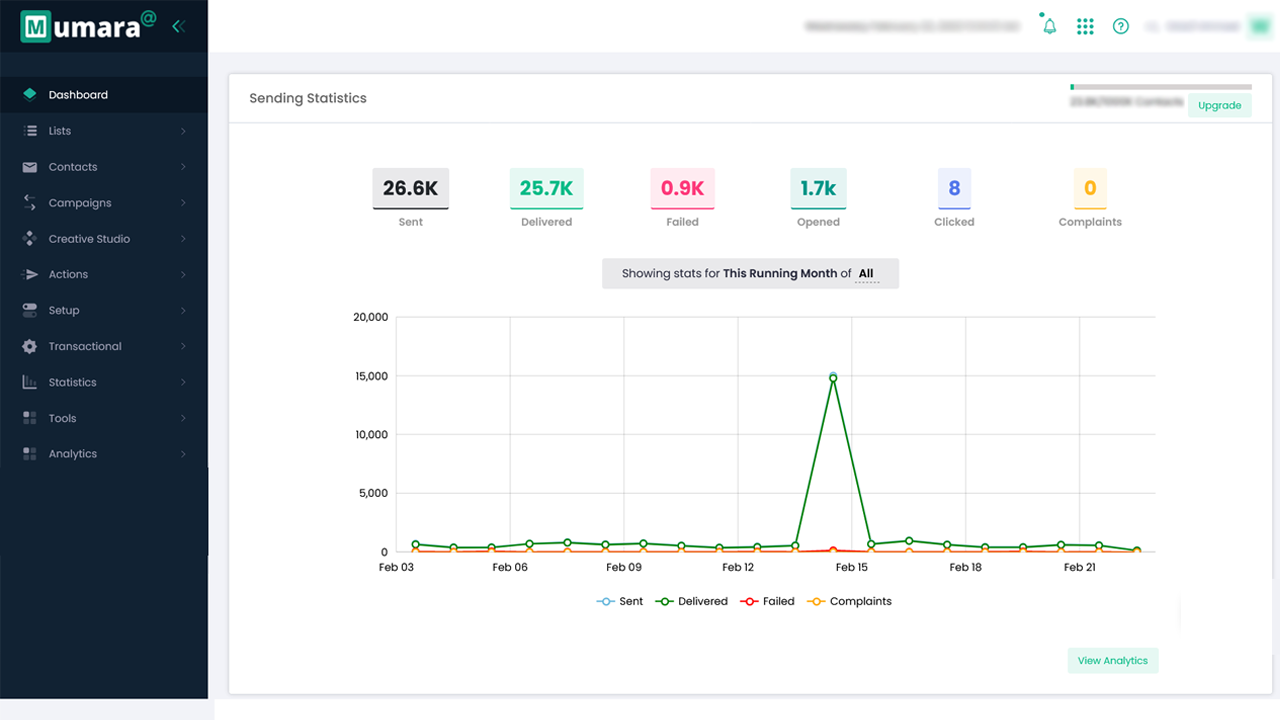The width and height of the screenshot is (1280, 720).
Task: Click the Feb 15 peak data point
Action: pyautogui.click(x=833, y=378)
